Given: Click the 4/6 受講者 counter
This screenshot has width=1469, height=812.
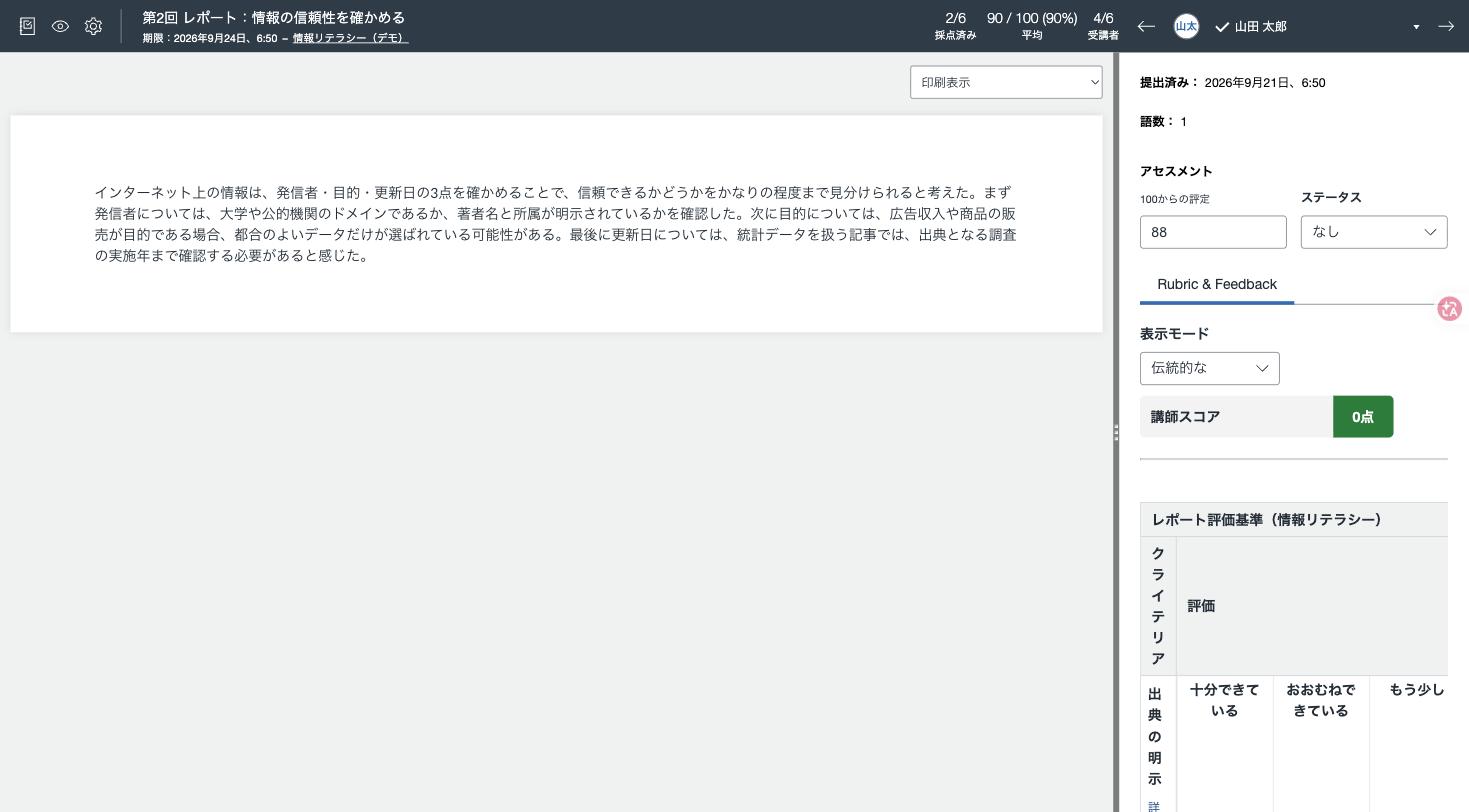Looking at the screenshot, I should (1103, 26).
